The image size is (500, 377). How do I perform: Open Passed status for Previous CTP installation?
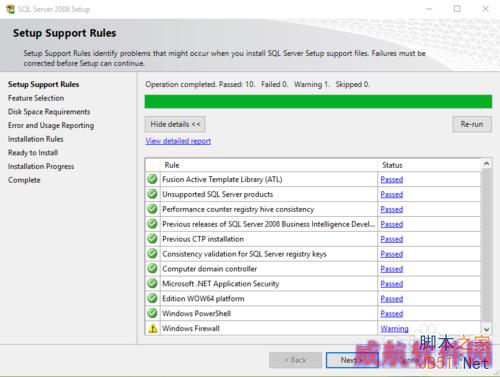(392, 239)
